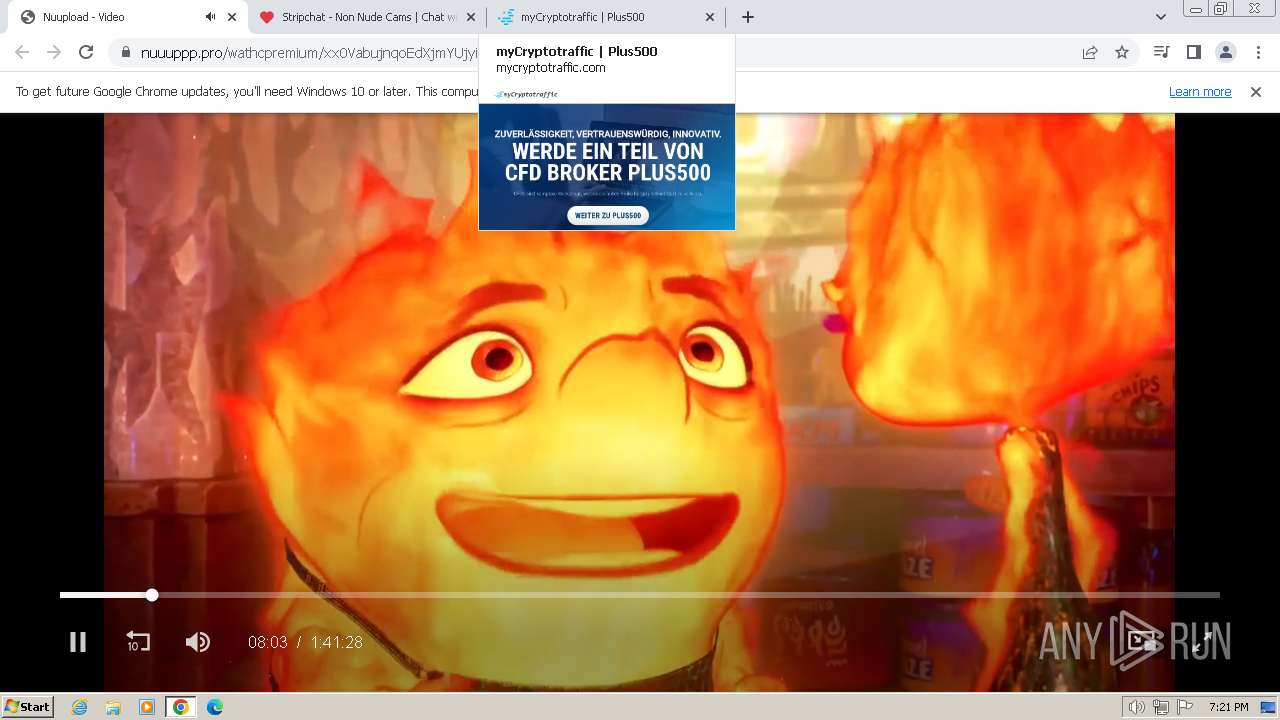This screenshot has height=720, width=1280.
Task: Close the Stripchat tab
Action: tap(471, 17)
